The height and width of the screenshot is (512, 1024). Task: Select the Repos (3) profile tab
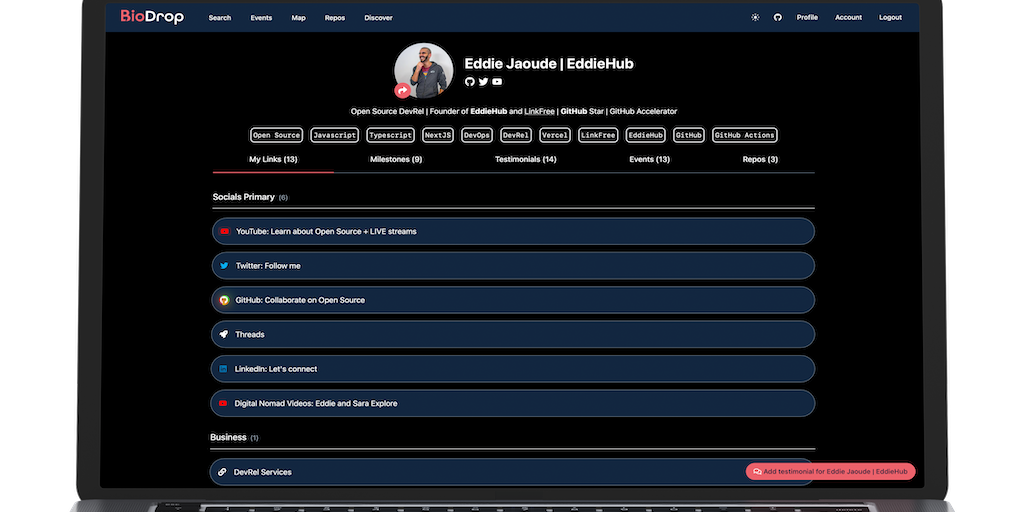[x=760, y=159]
